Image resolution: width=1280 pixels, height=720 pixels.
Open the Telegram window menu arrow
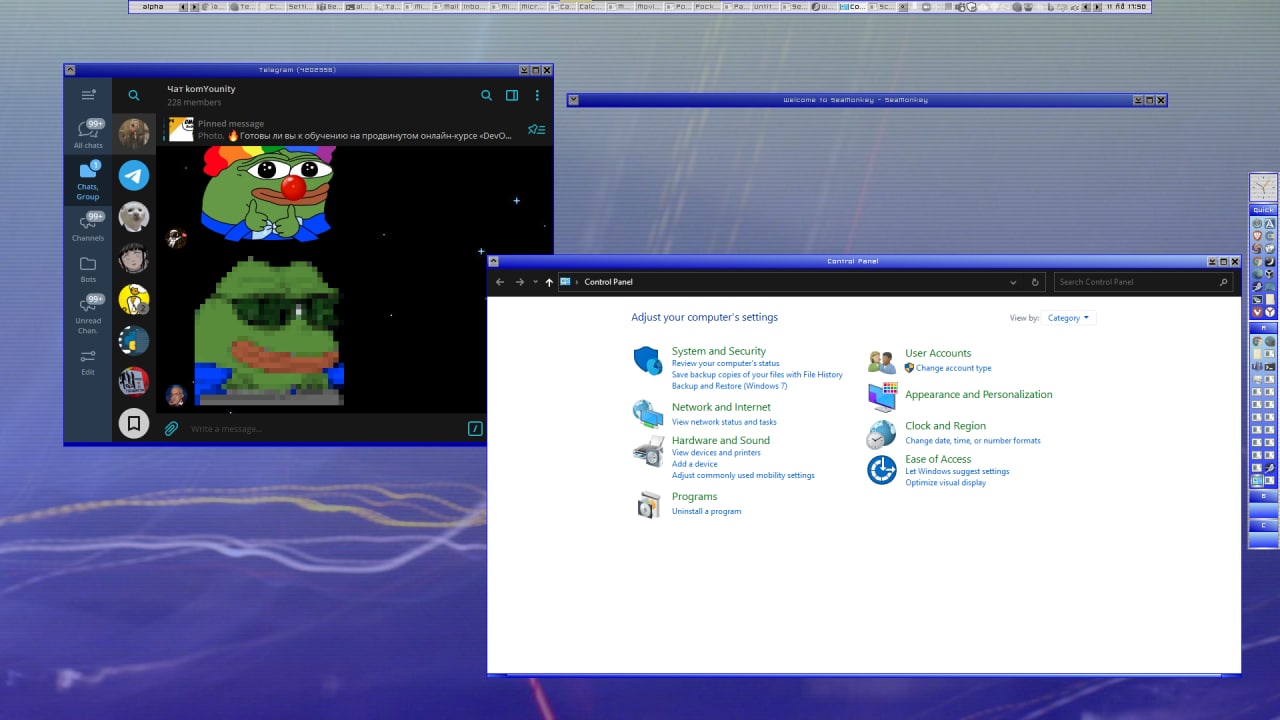70,70
